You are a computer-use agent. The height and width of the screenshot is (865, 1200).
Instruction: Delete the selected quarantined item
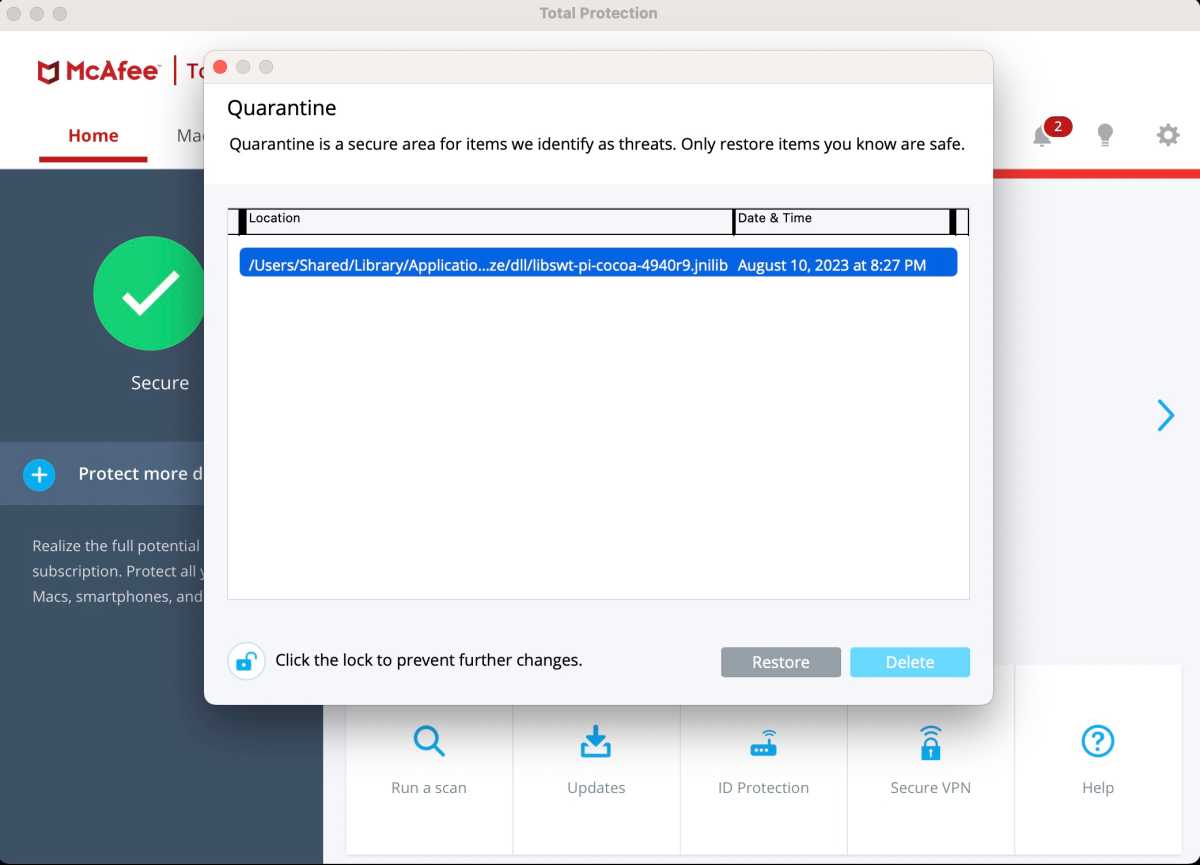pos(910,662)
